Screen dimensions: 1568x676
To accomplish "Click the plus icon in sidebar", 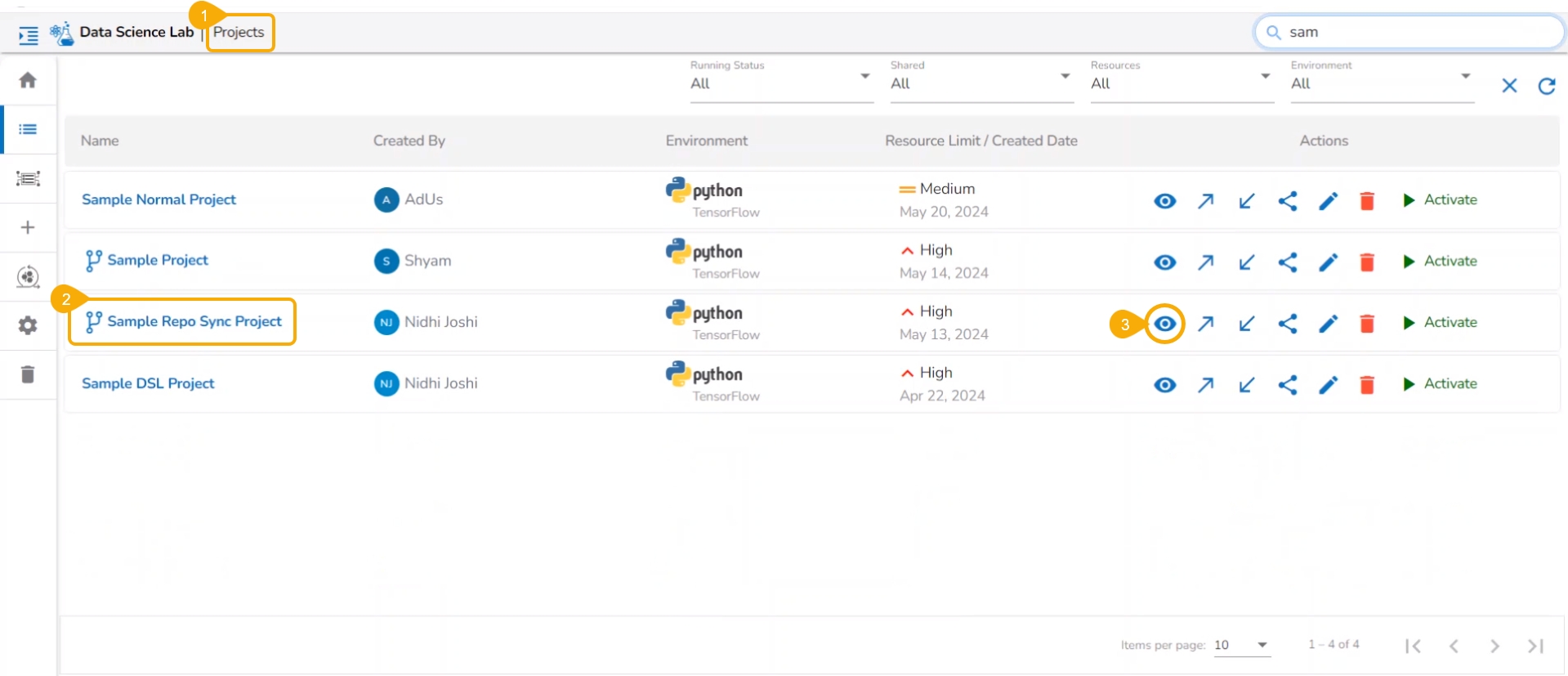I will pyautogui.click(x=28, y=227).
